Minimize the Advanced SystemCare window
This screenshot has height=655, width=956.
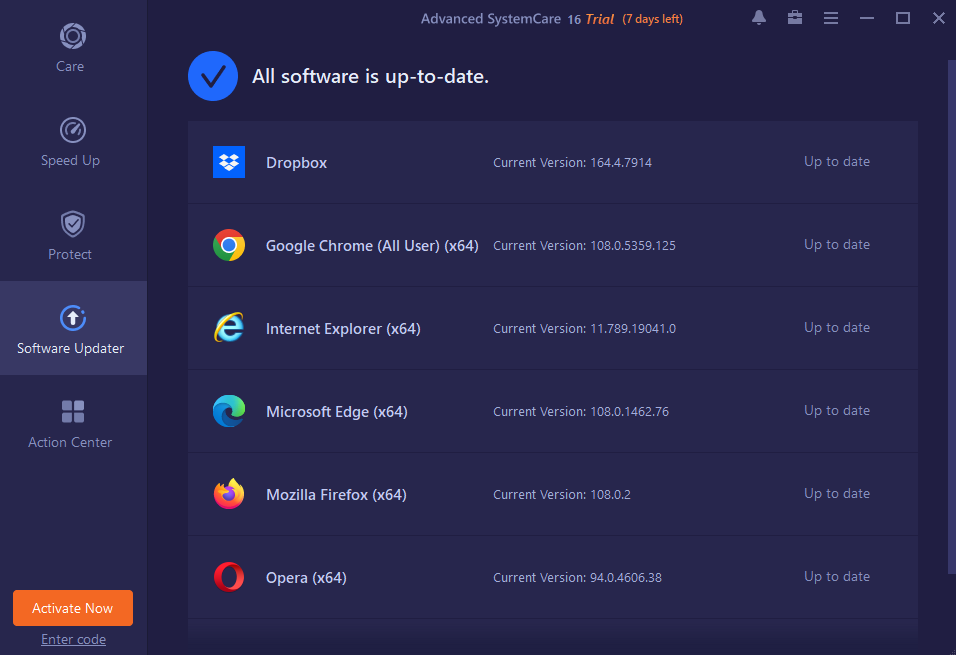pyautogui.click(x=866, y=18)
